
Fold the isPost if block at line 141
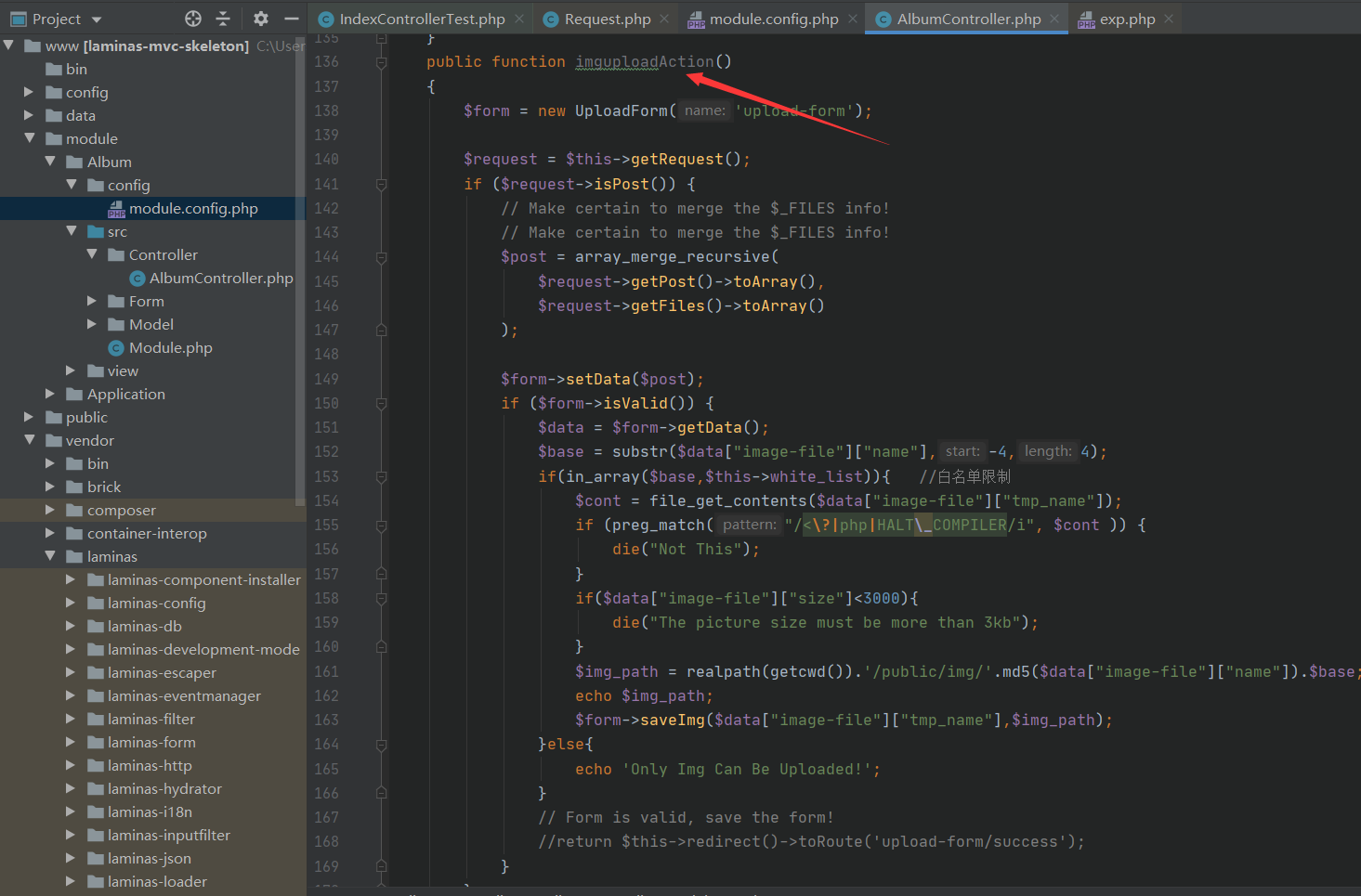coord(381,185)
